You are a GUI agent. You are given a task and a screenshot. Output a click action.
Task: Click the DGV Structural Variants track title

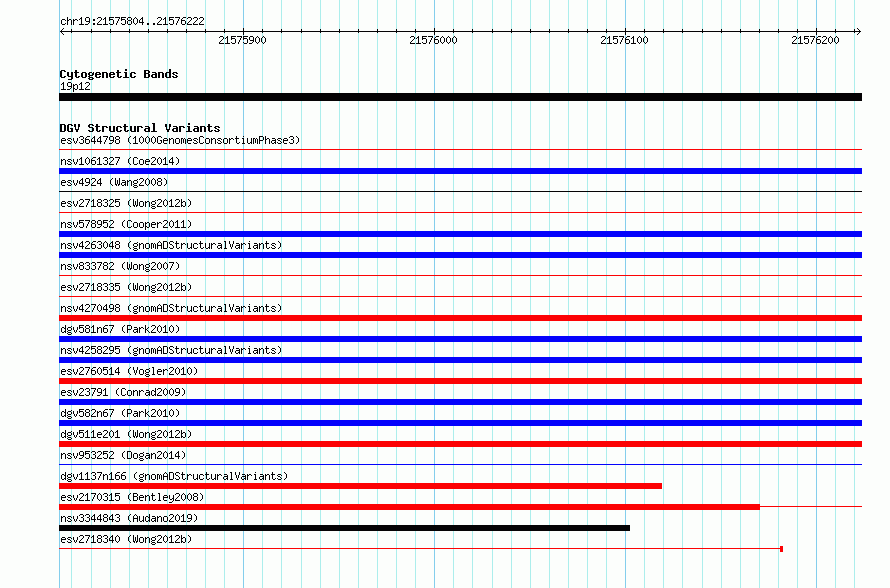(x=140, y=128)
